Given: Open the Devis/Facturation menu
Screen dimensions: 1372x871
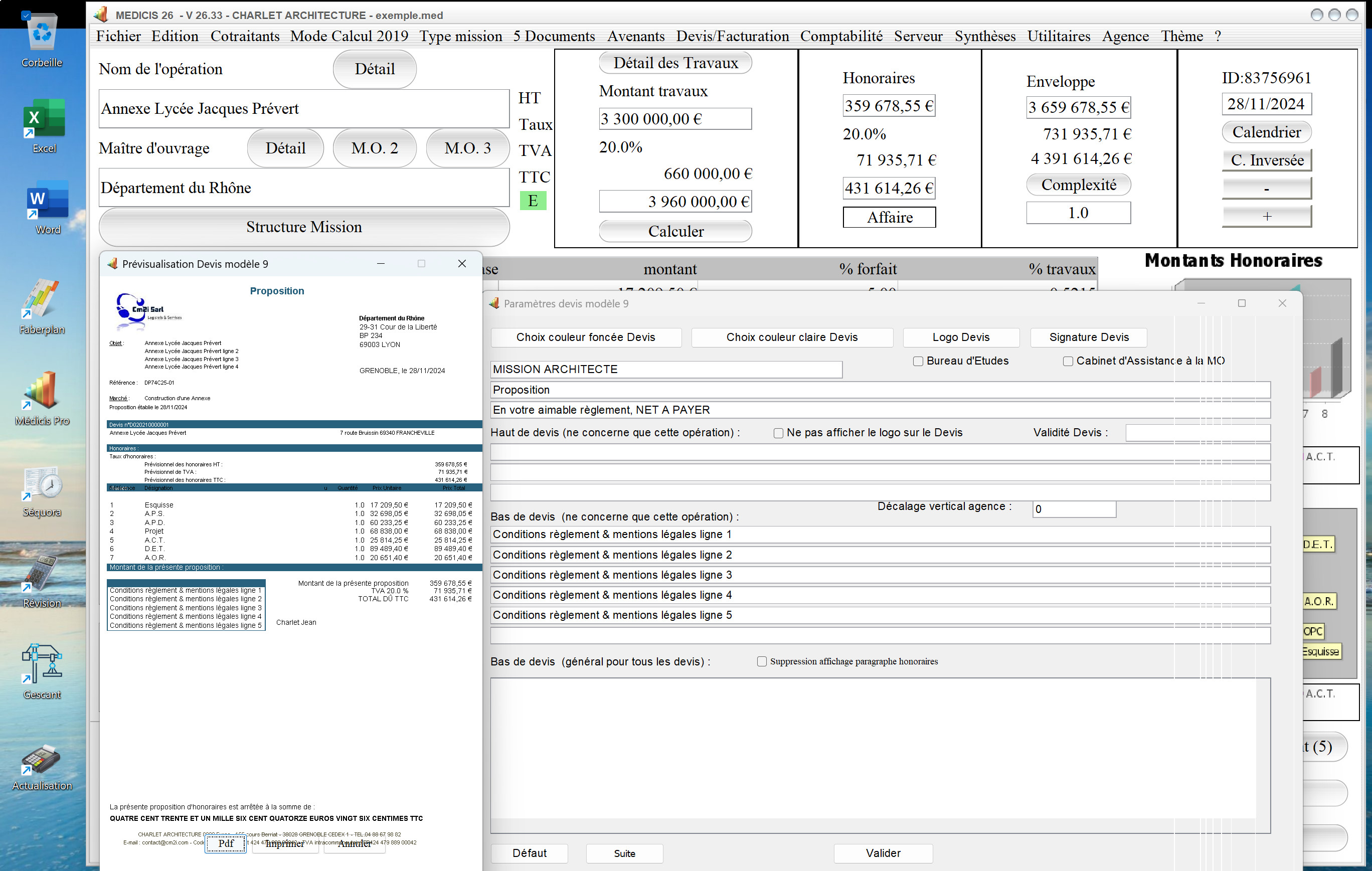Looking at the screenshot, I should coord(732,36).
